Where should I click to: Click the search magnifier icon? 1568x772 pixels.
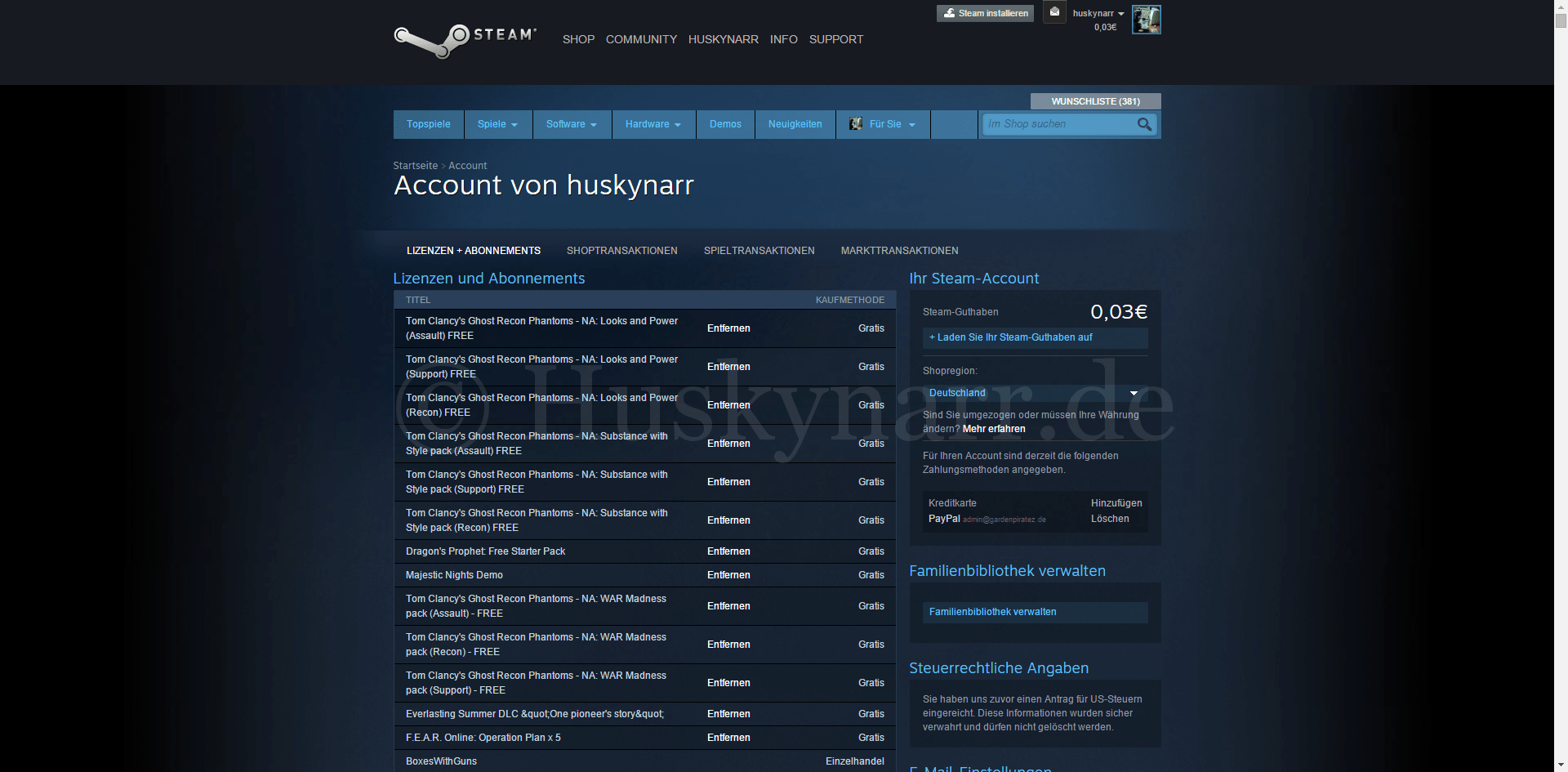[1144, 124]
